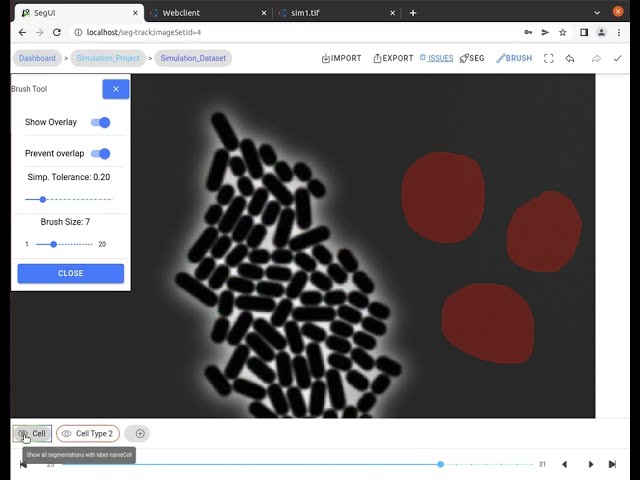
Task: Click the Cell Type 2 label chip
Action: tap(88, 433)
